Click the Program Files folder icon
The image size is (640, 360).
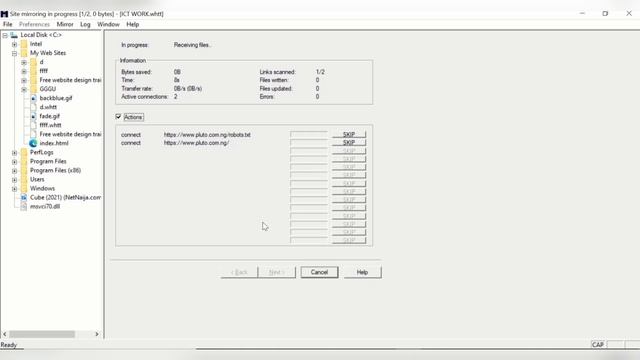pyautogui.click(x=24, y=161)
